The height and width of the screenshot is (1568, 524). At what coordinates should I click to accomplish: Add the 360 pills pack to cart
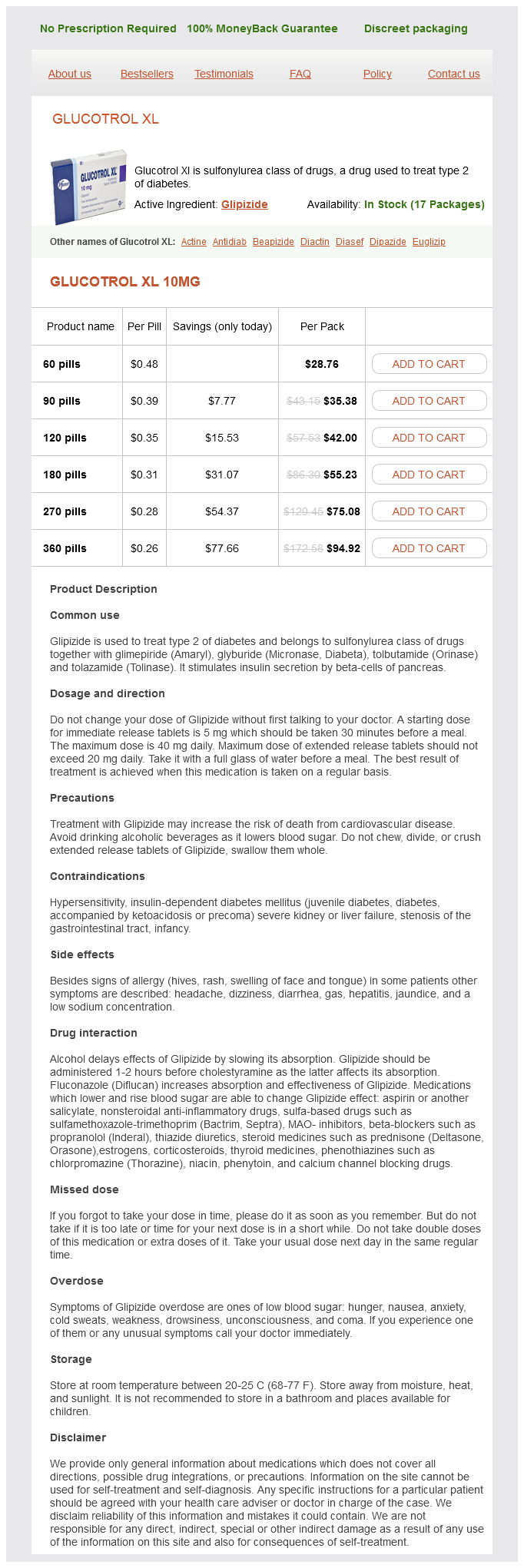point(429,548)
